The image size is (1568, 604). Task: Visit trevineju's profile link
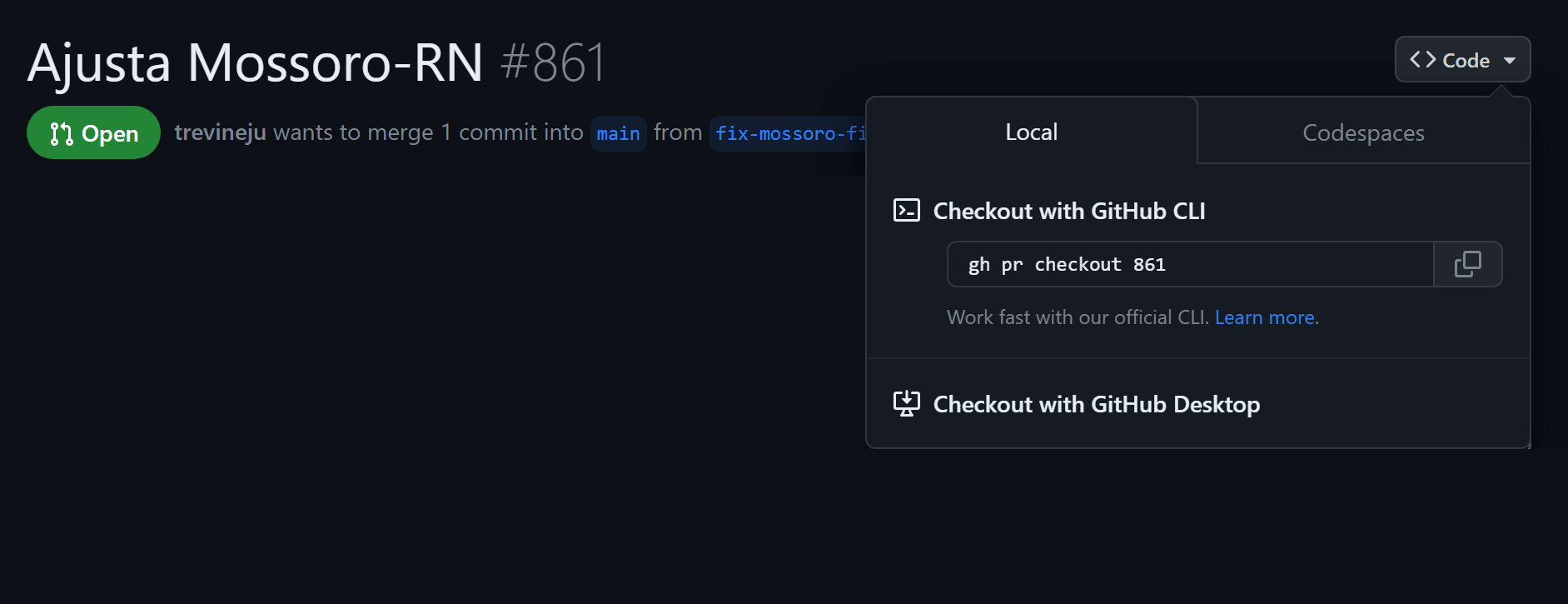tap(220, 132)
